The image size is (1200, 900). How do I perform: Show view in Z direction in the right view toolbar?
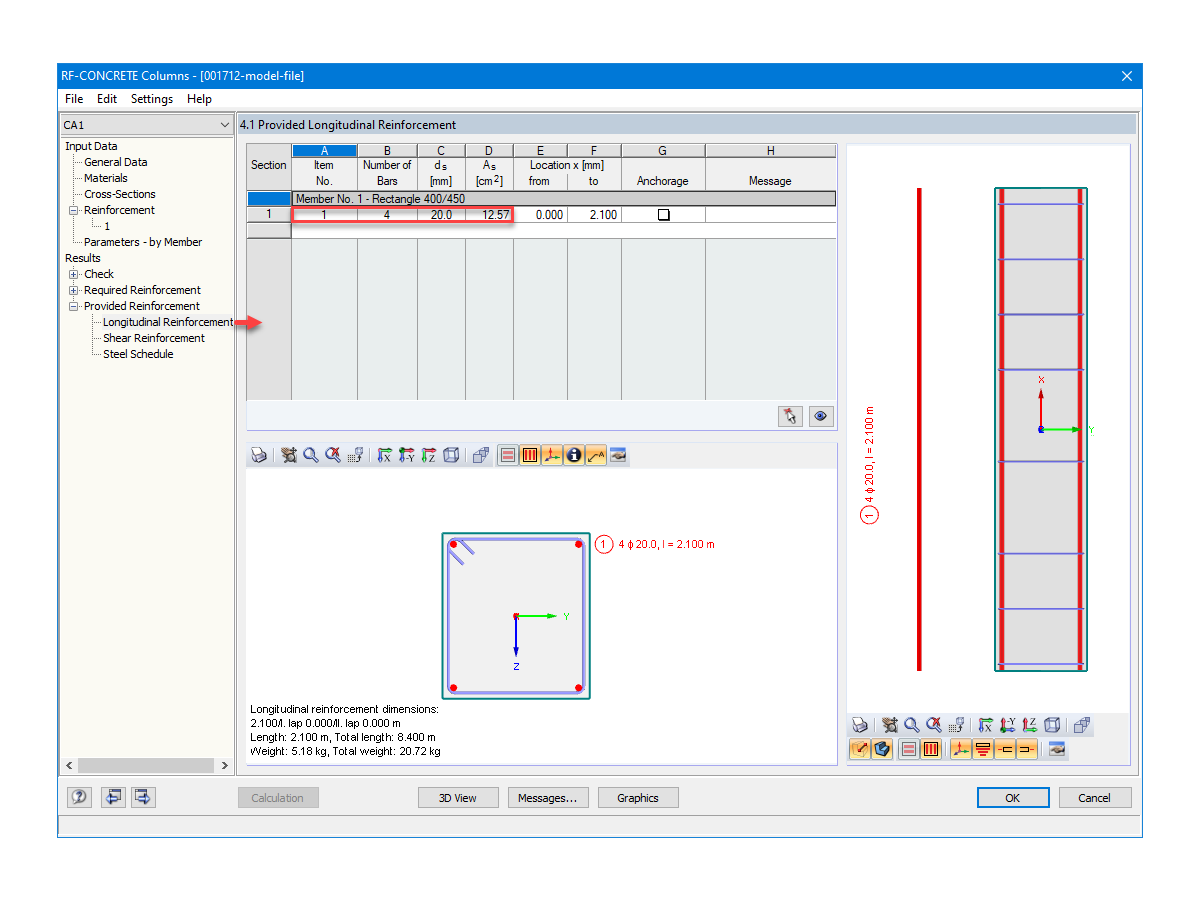[1030, 725]
